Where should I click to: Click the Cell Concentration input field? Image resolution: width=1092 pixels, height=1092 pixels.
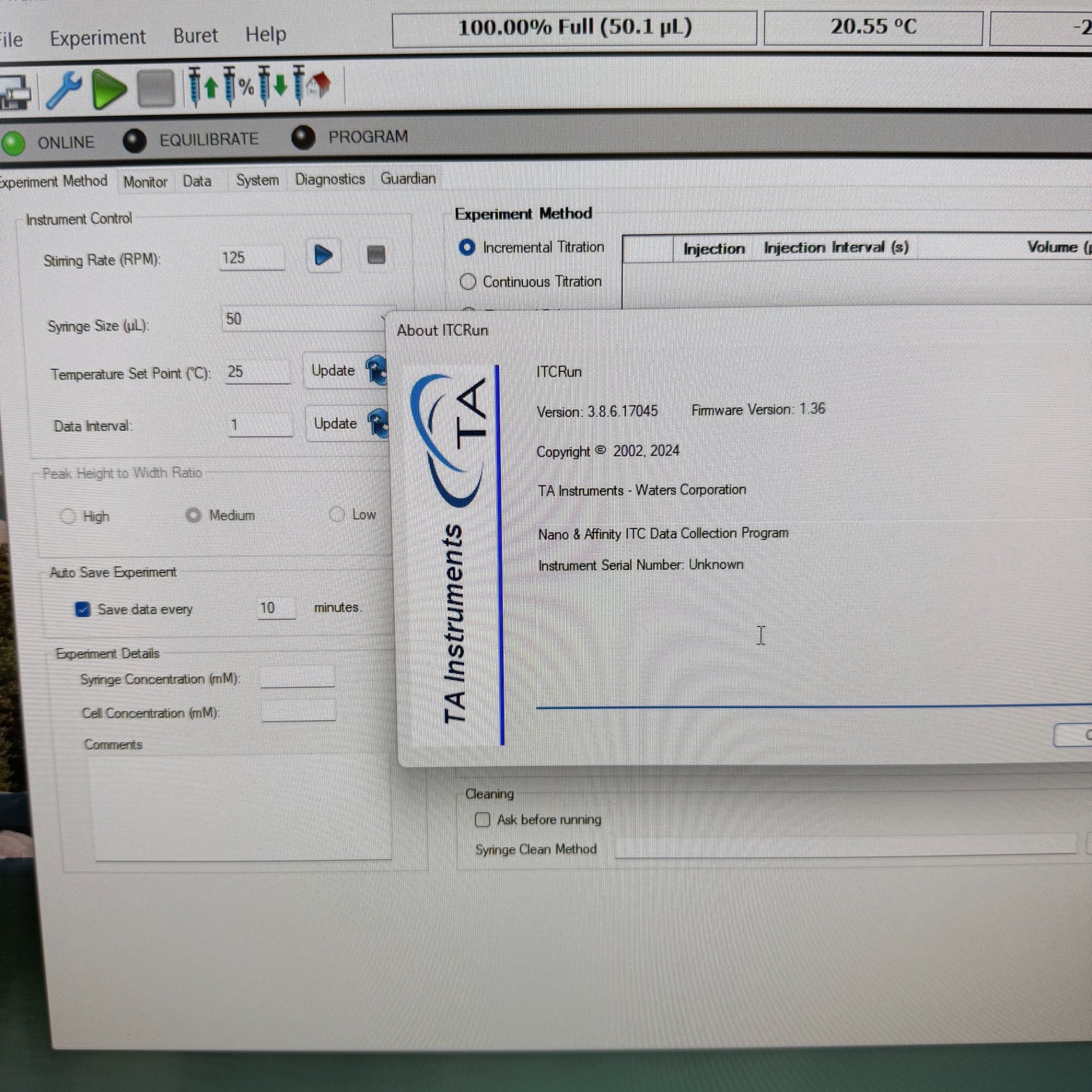pos(299,710)
